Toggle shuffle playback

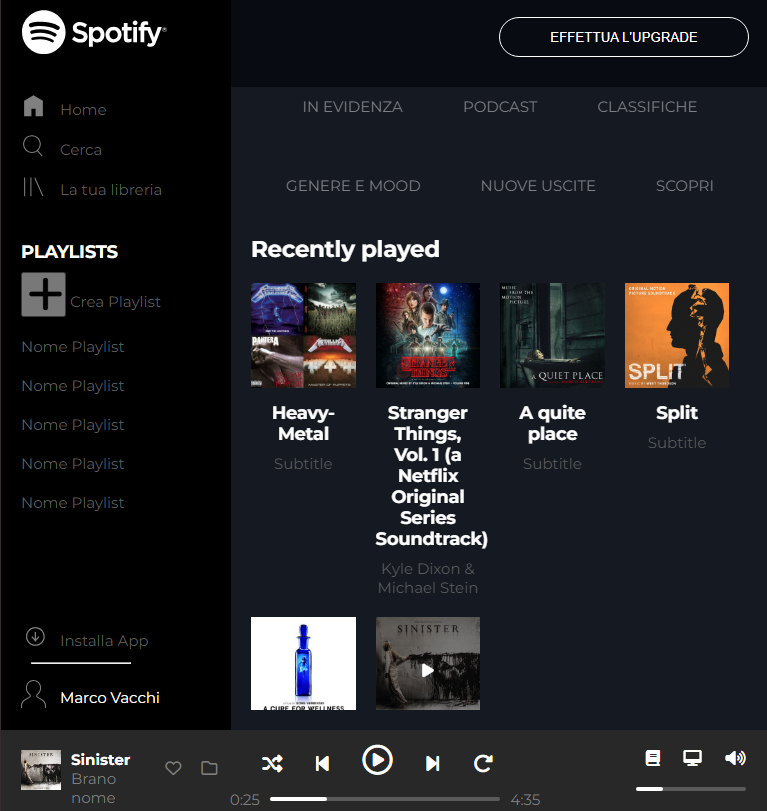(272, 764)
